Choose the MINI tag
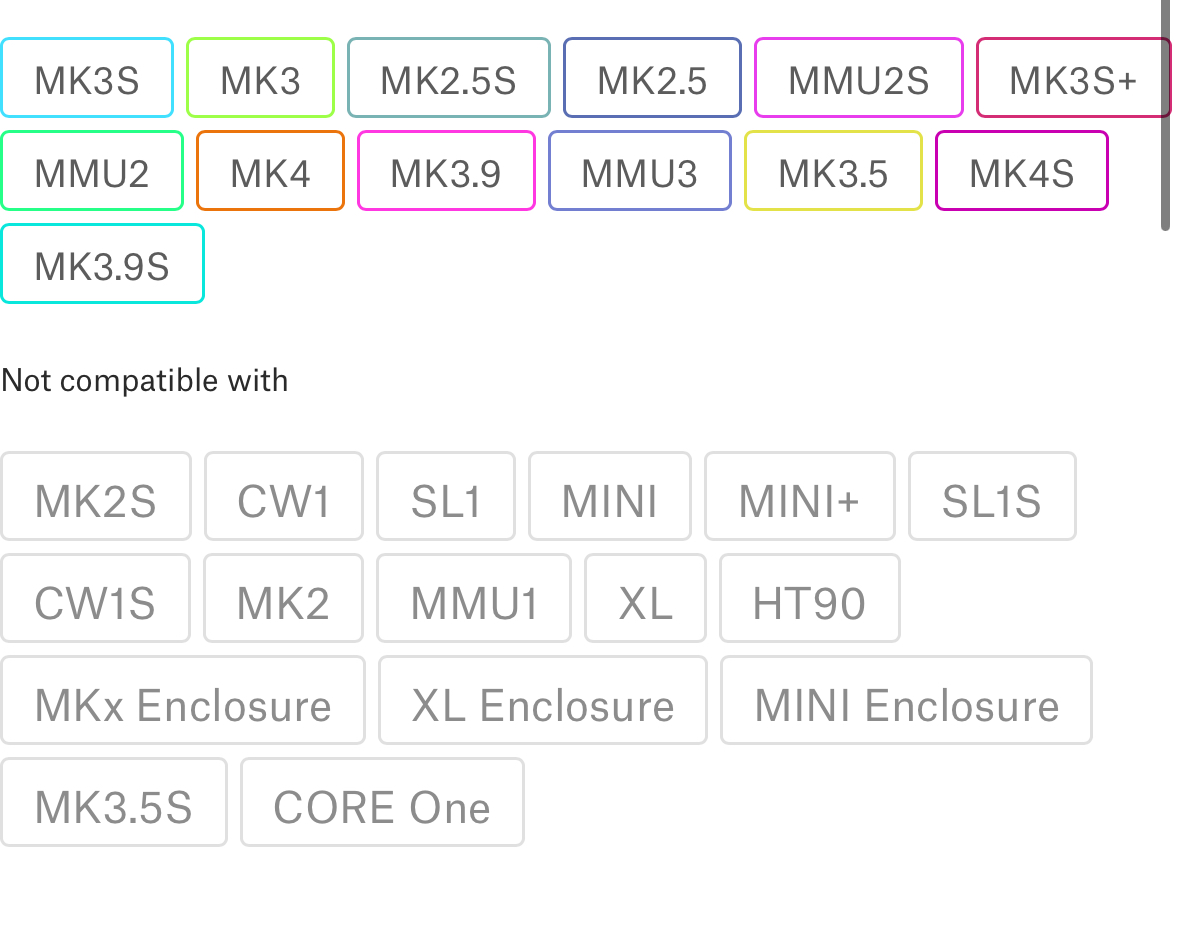 point(610,496)
